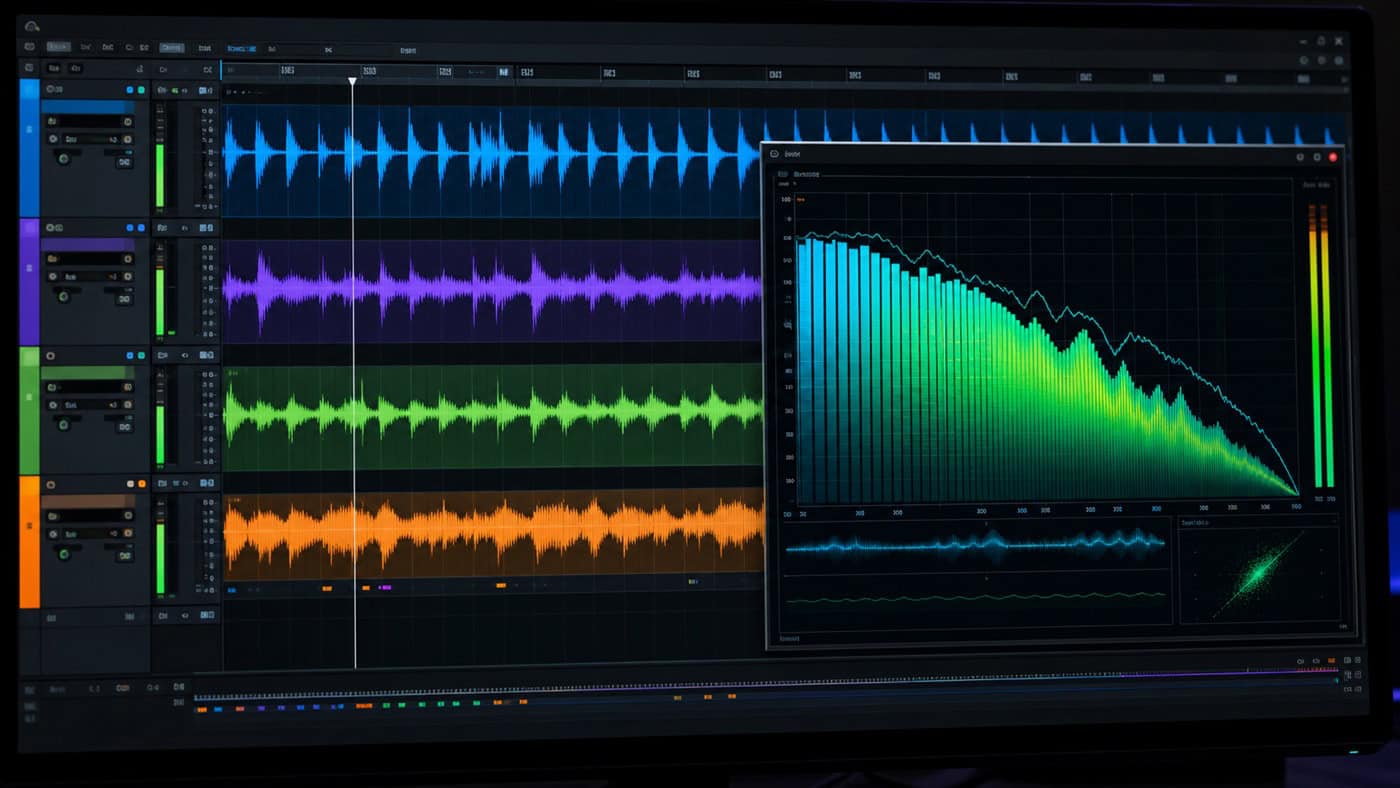Click the orange track color strip
The width and height of the screenshot is (1400, 788).
(29, 541)
